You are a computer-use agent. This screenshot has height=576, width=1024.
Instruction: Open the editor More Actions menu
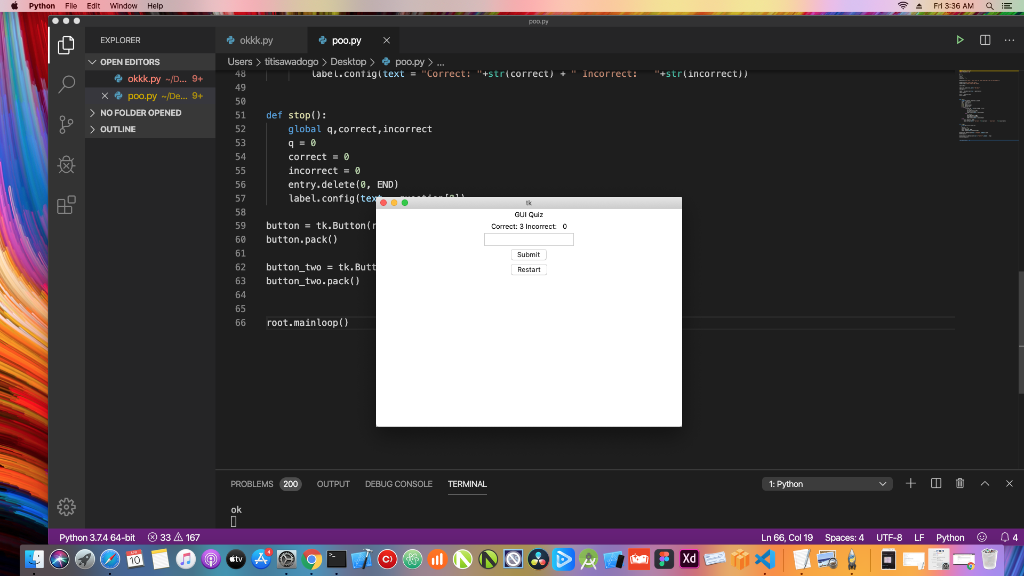1010,40
